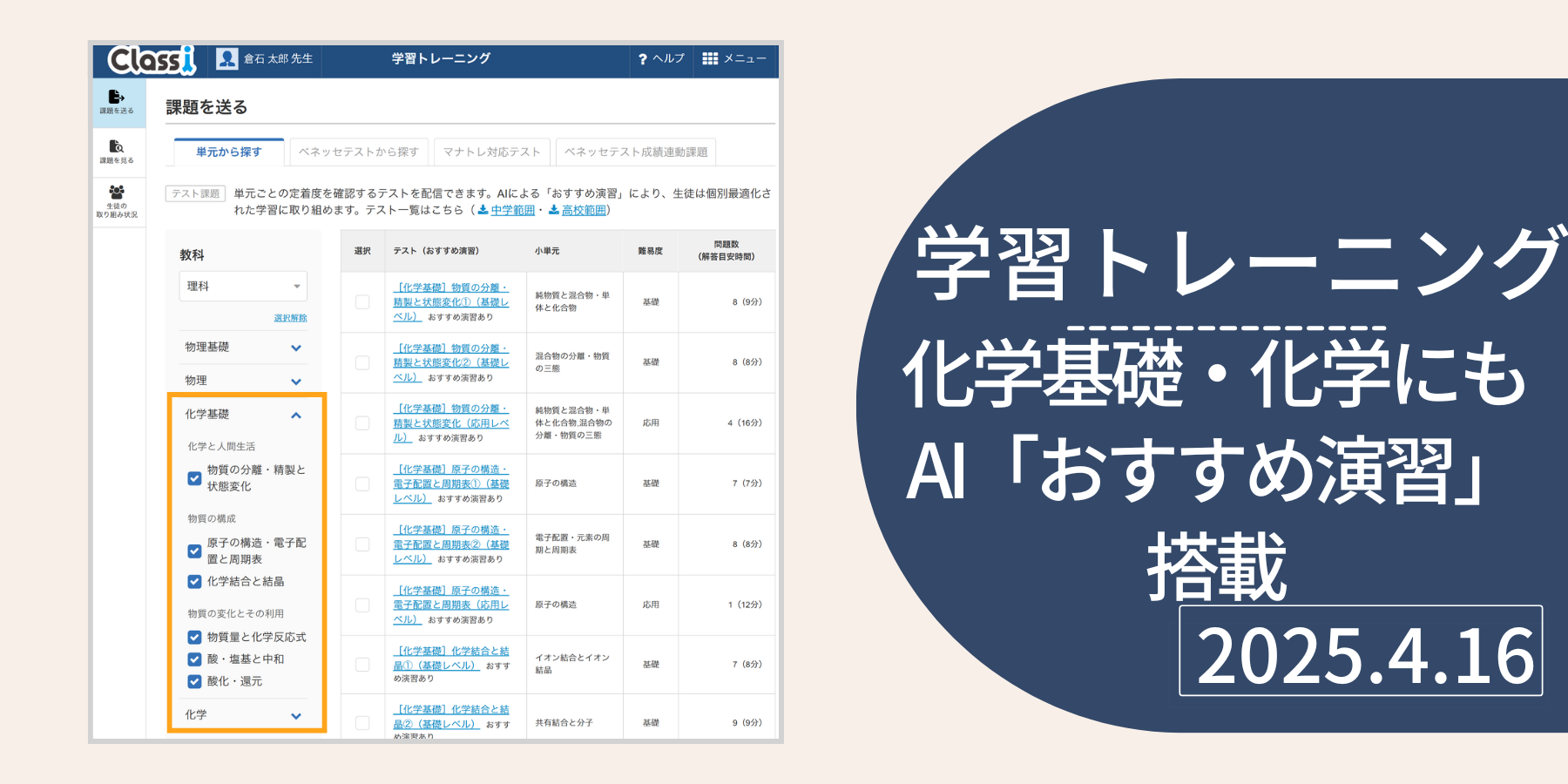Screen dimensions: 1568x784
Task: Open the メニュー grid icon
Action: (x=710, y=58)
